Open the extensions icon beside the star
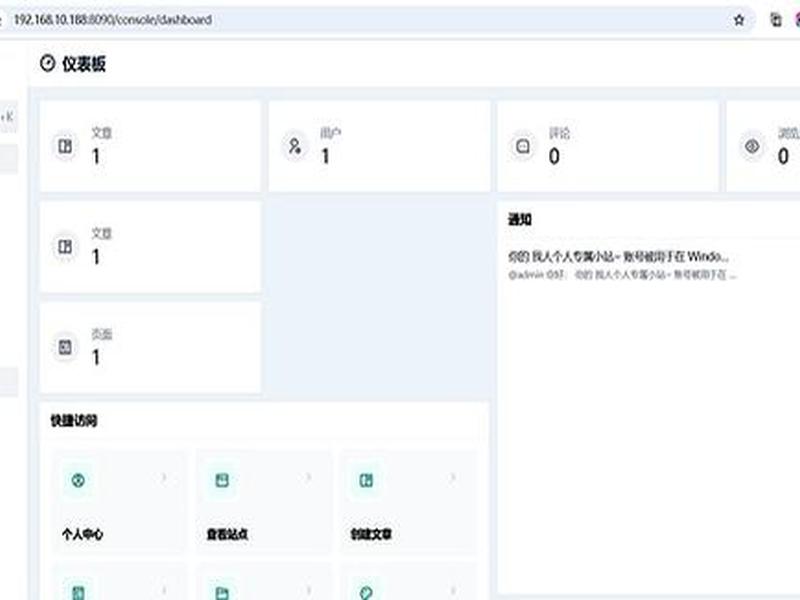This screenshot has width=800, height=600. tap(776, 20)
